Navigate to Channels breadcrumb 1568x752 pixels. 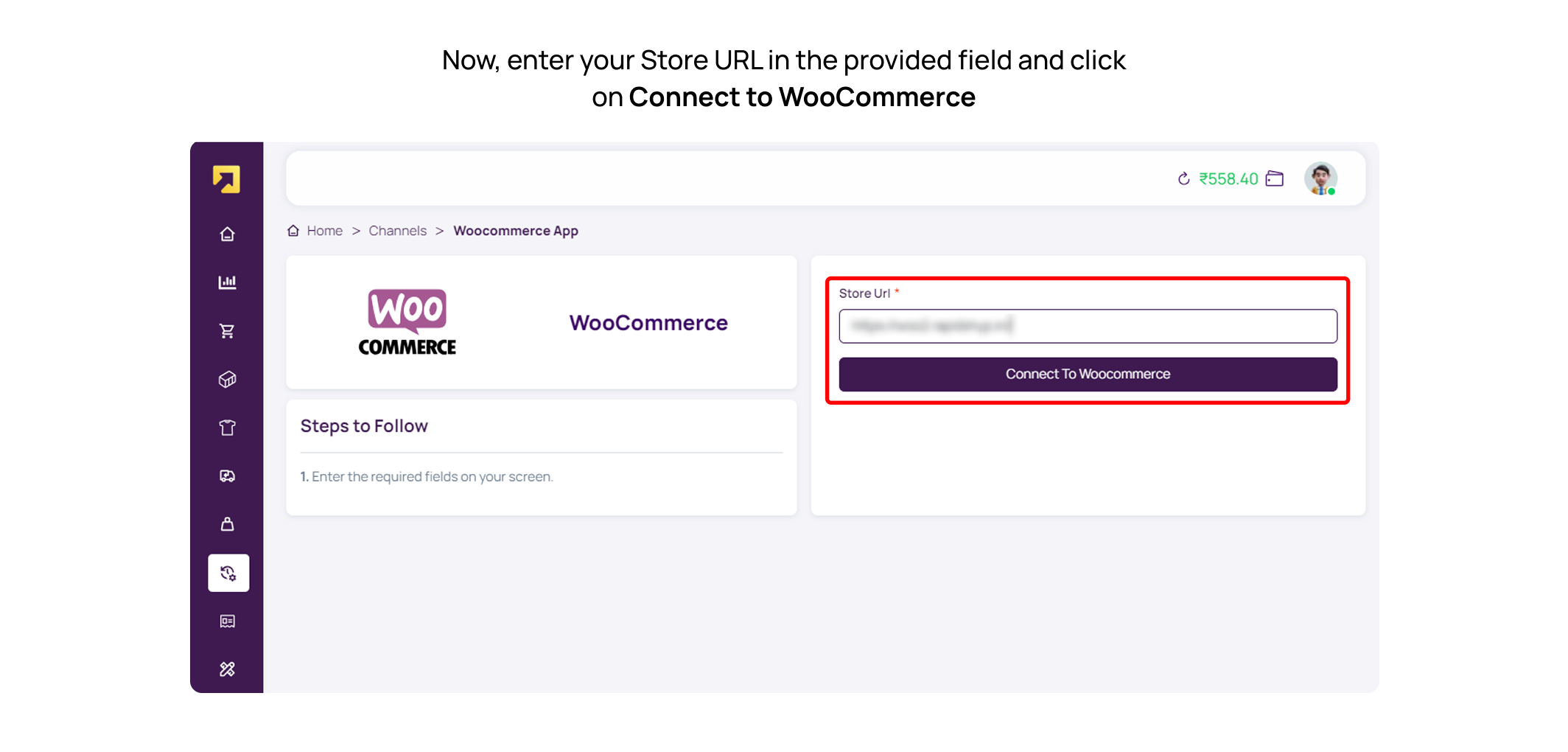pyautogui.click(x=397, y=231)
